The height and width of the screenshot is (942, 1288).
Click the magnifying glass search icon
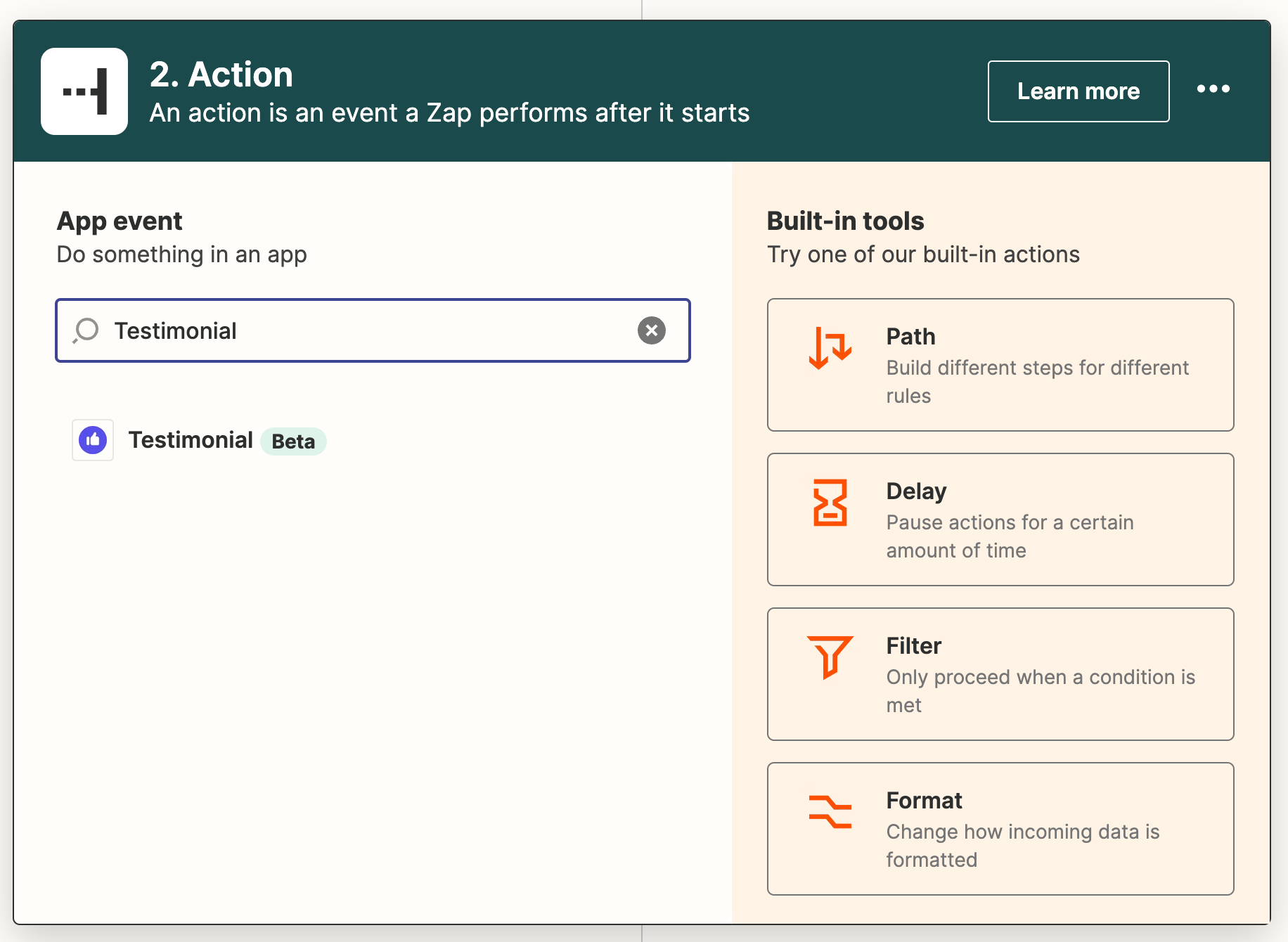(86, 330)
